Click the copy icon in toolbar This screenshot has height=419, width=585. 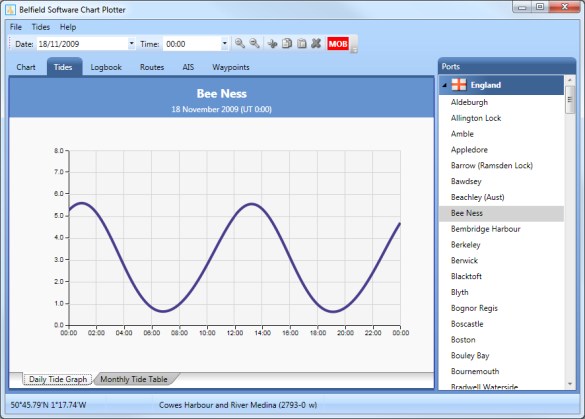pos(287,44)
